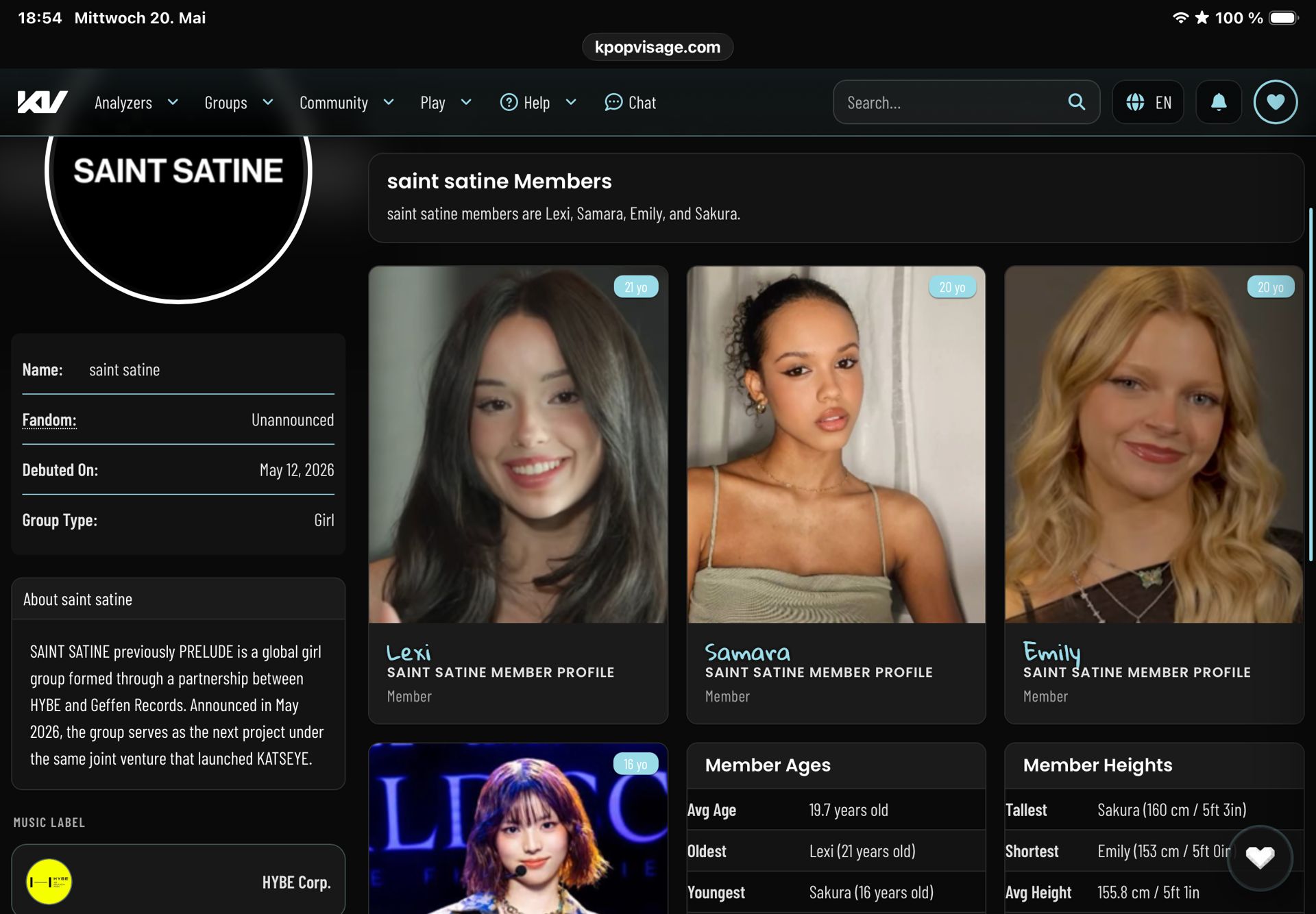1316x914 pixels.
Task: Open the notifications bell
Action: (x=1219, y=102)
